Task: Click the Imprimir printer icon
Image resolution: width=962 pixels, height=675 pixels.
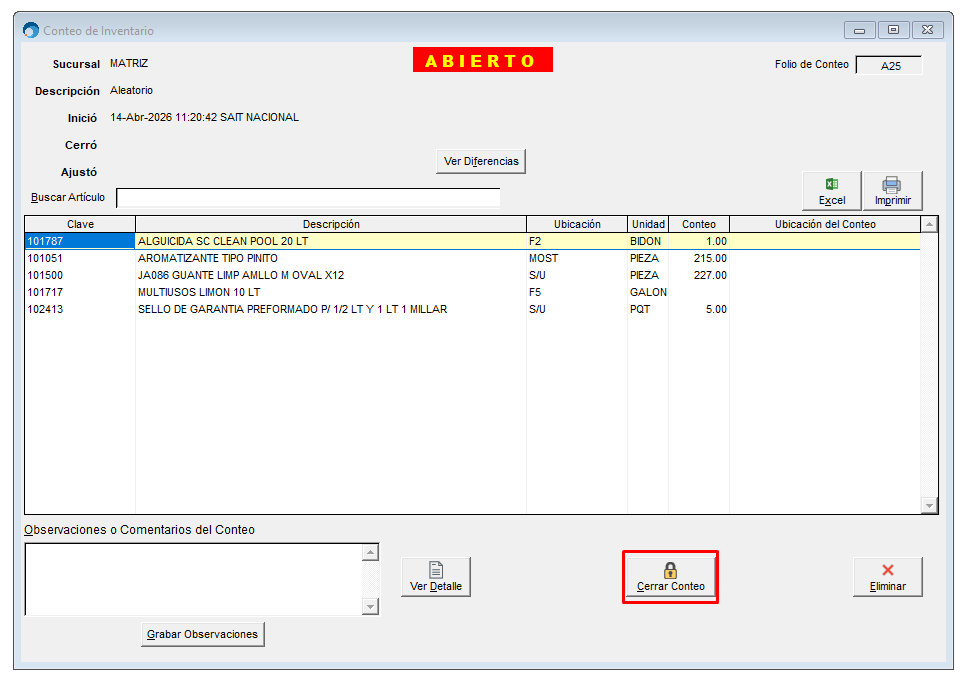Action: (x=892, y=190)
